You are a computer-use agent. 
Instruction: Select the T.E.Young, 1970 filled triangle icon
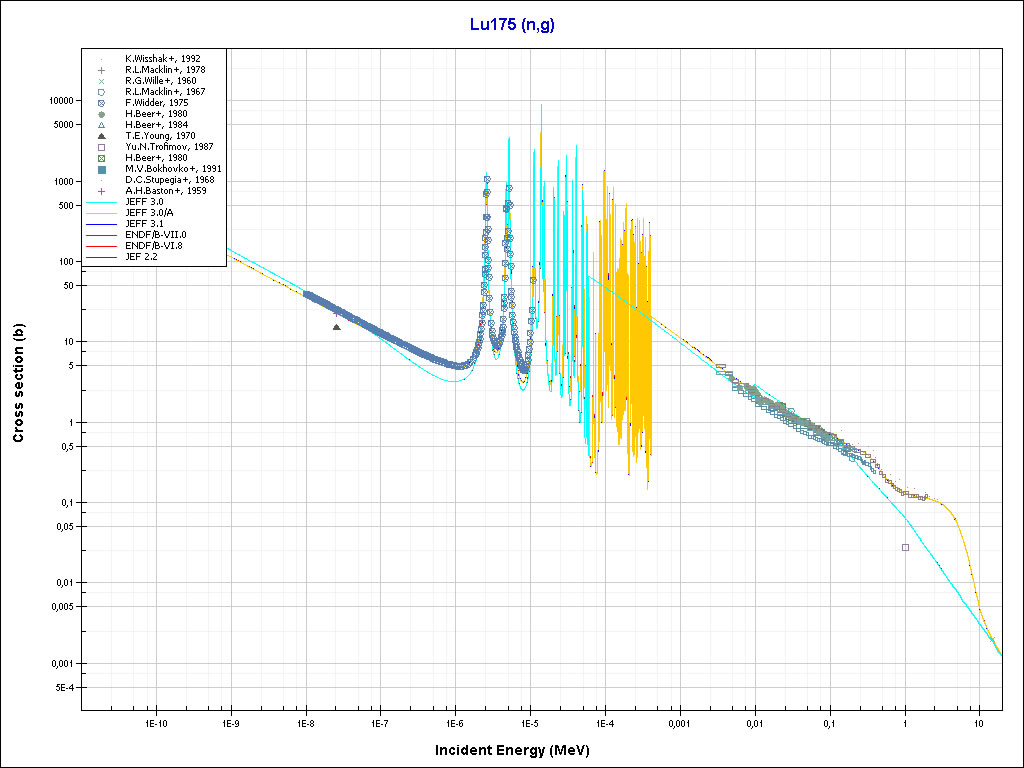tap(101, 136)
